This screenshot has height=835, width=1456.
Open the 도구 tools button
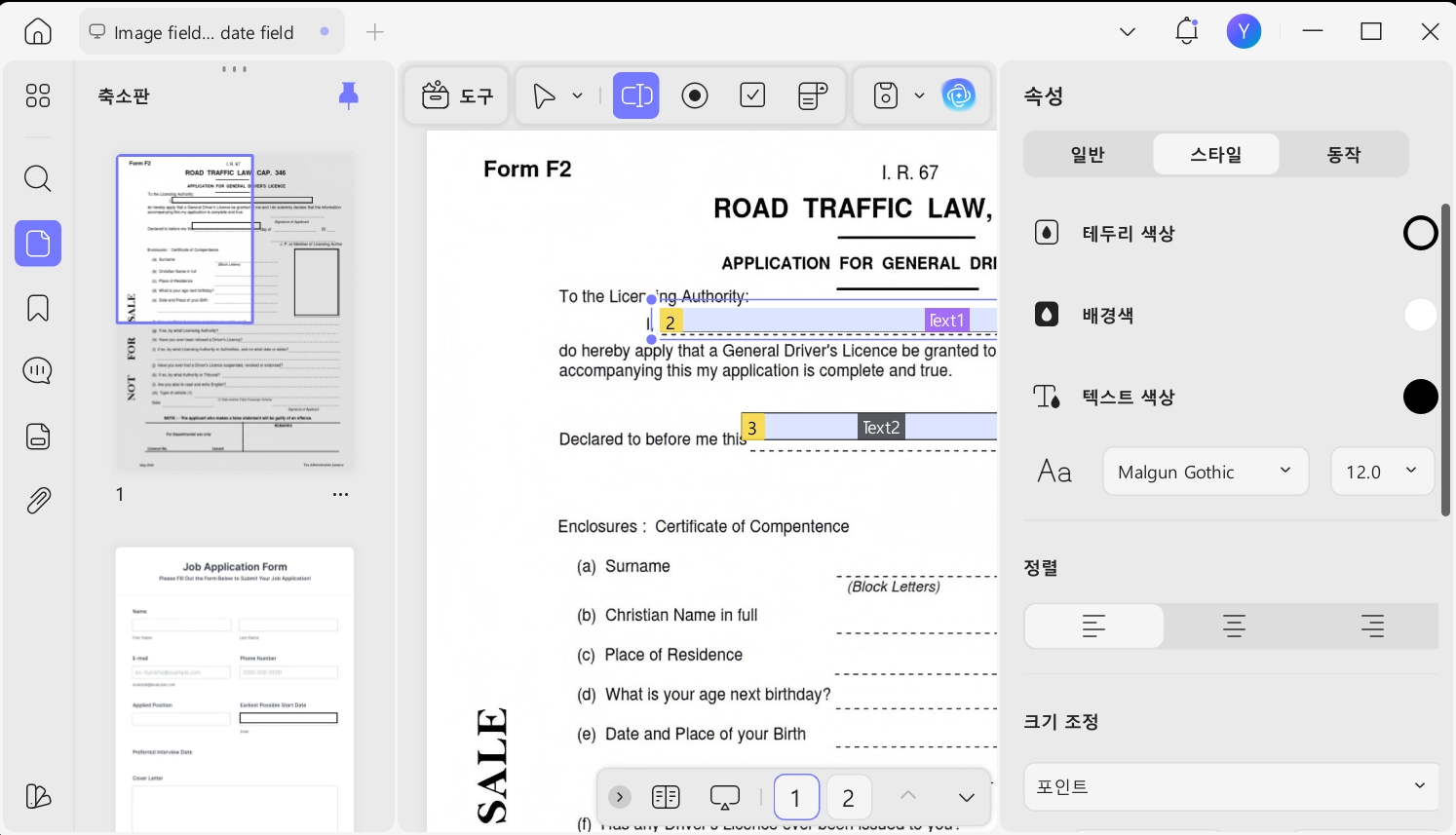point(457,95)
